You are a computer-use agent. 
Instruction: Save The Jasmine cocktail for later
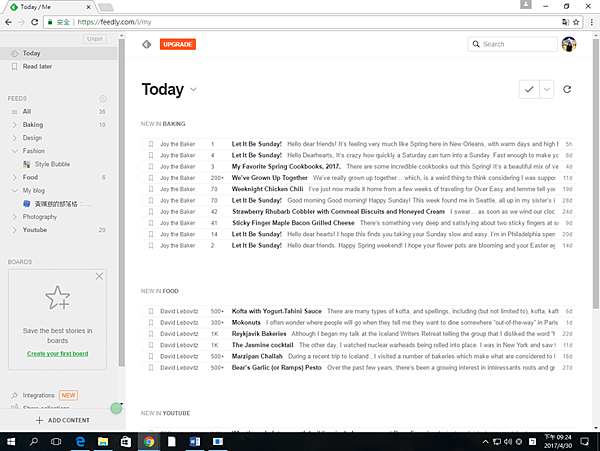coord(151,345)
